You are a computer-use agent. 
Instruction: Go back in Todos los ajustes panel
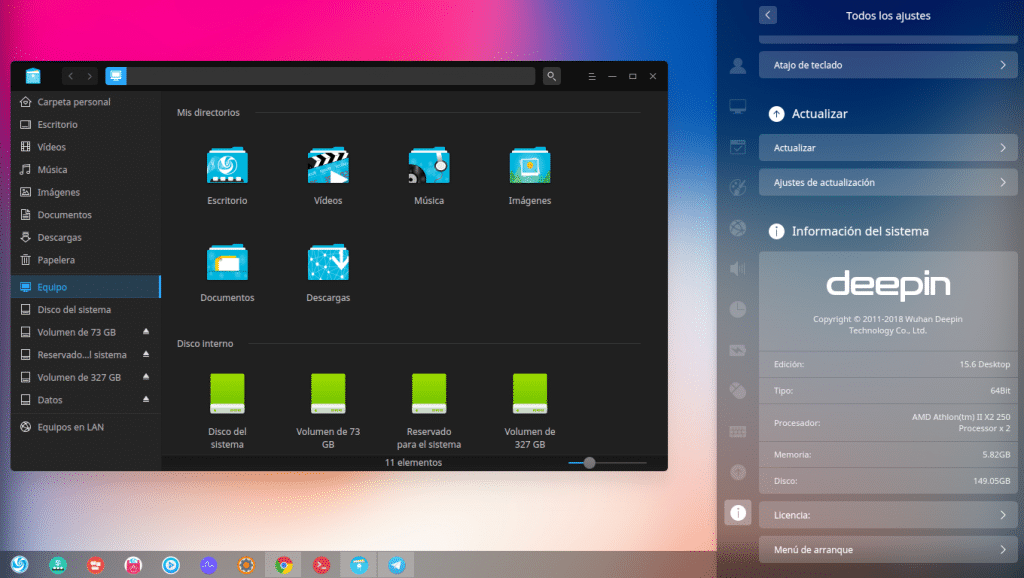[768, 15]
